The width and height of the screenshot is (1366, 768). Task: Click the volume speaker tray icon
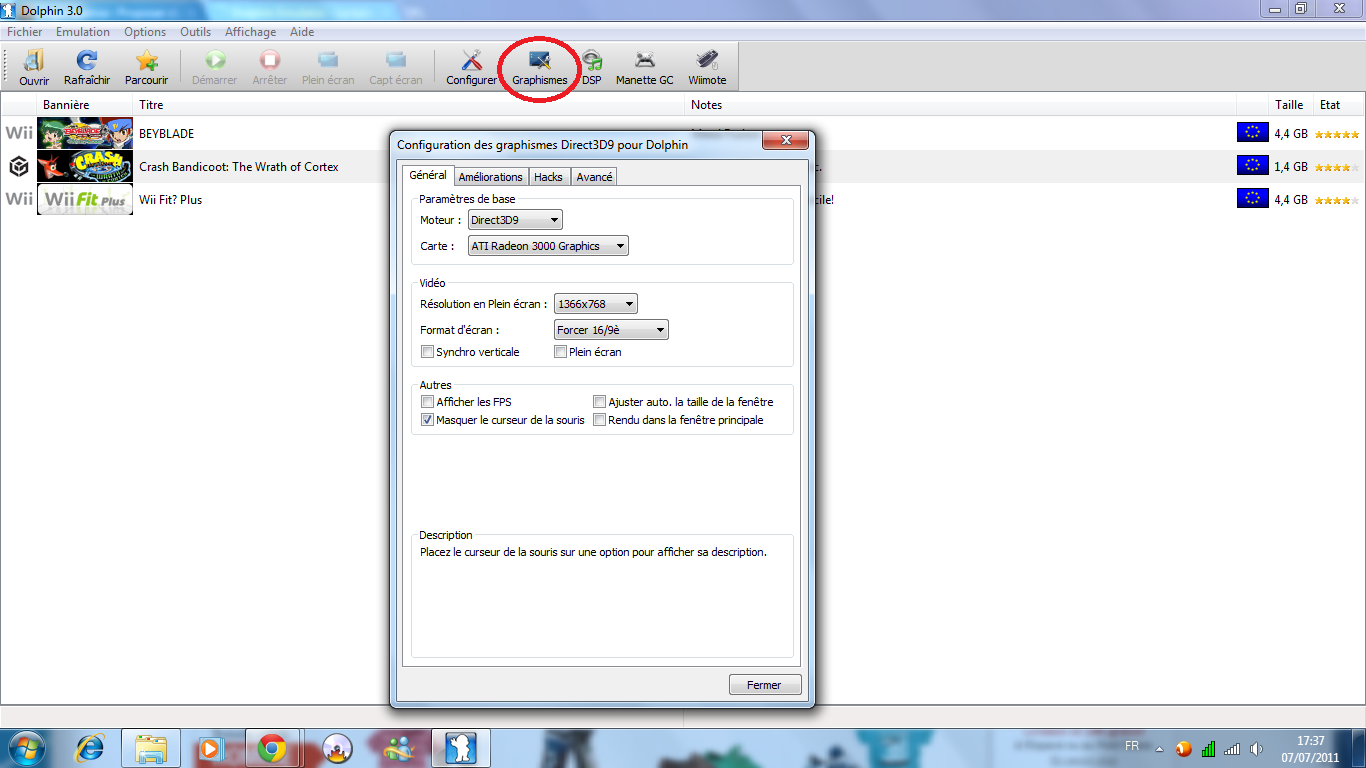click(x=1257, y=749)
